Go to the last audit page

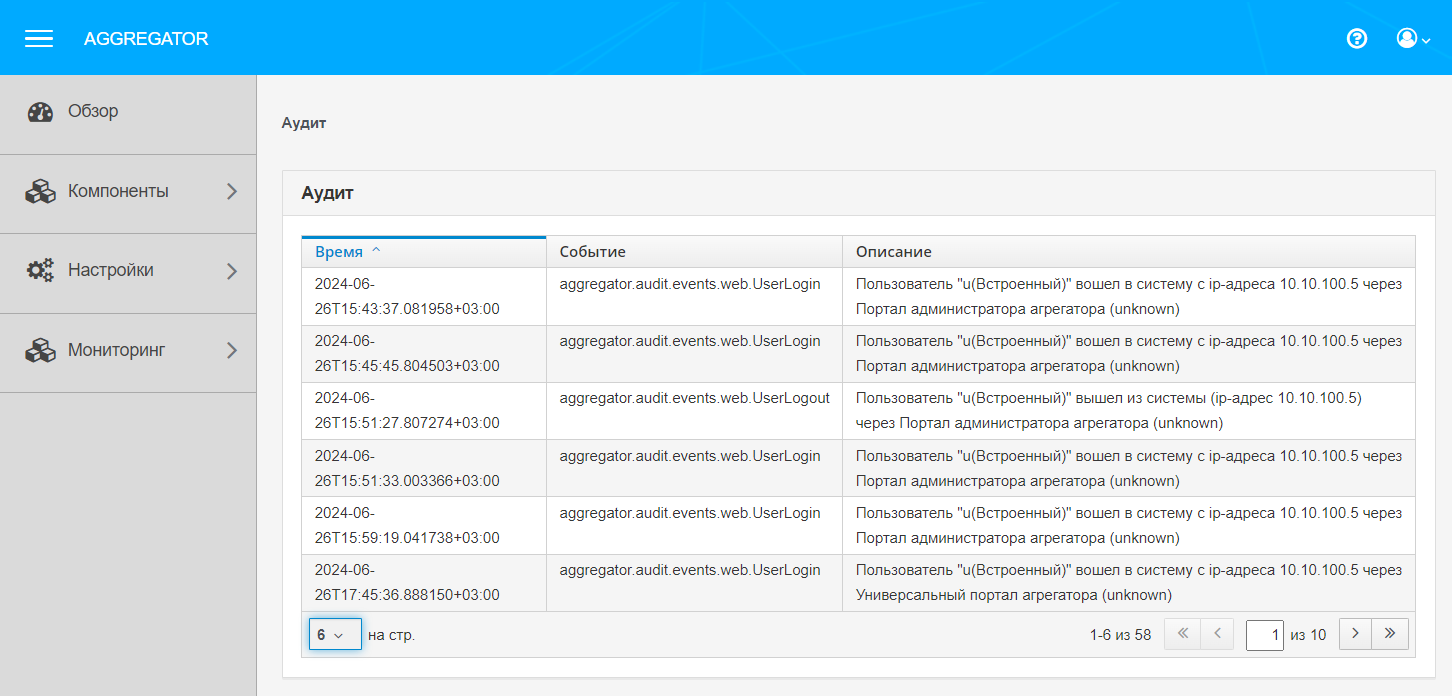point(1390,634)
